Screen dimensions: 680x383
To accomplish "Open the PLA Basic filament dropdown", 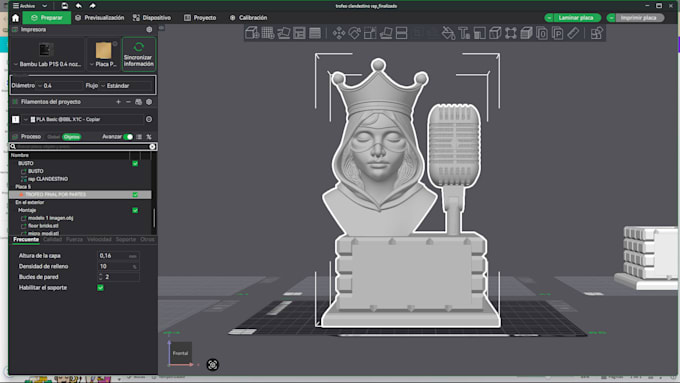I will 83,119.
